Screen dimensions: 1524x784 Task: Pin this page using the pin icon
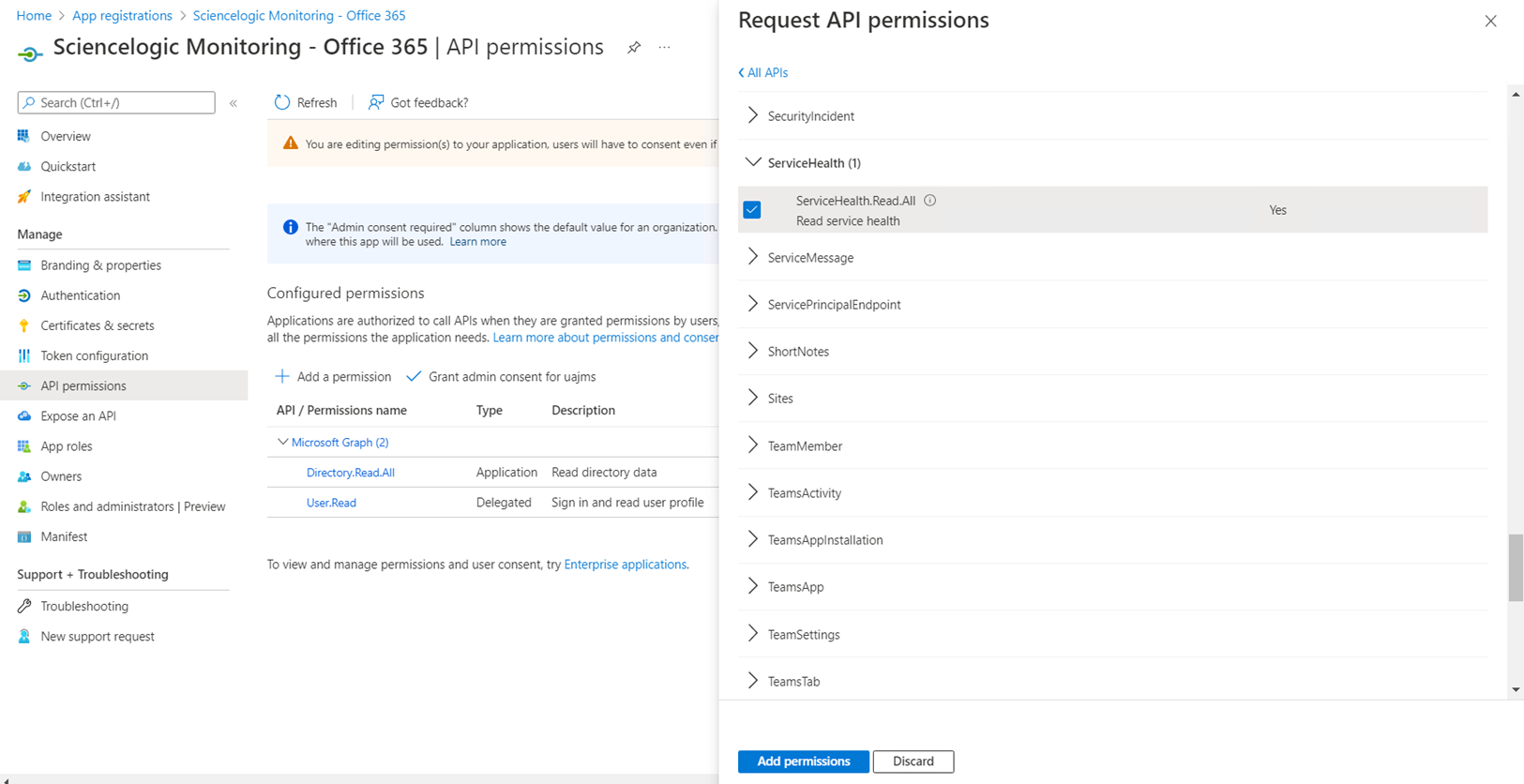click(x=634, y=48)
